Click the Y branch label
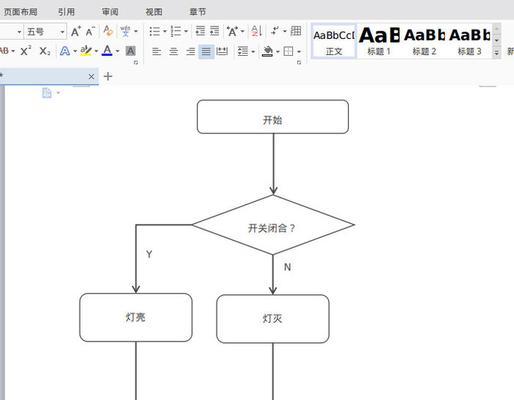514x400 pixels. pyautogui.click(x=149, y=254)
